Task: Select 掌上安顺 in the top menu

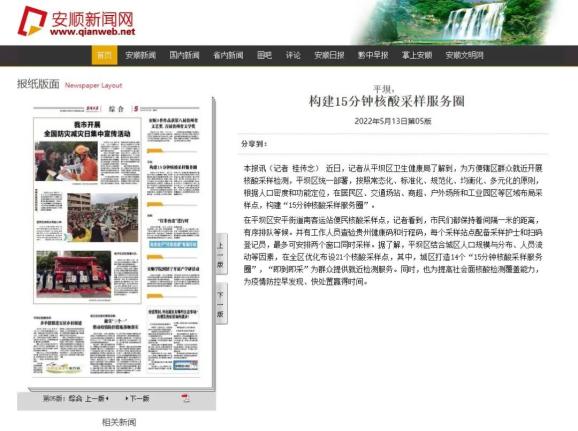Action: (417, 55)
